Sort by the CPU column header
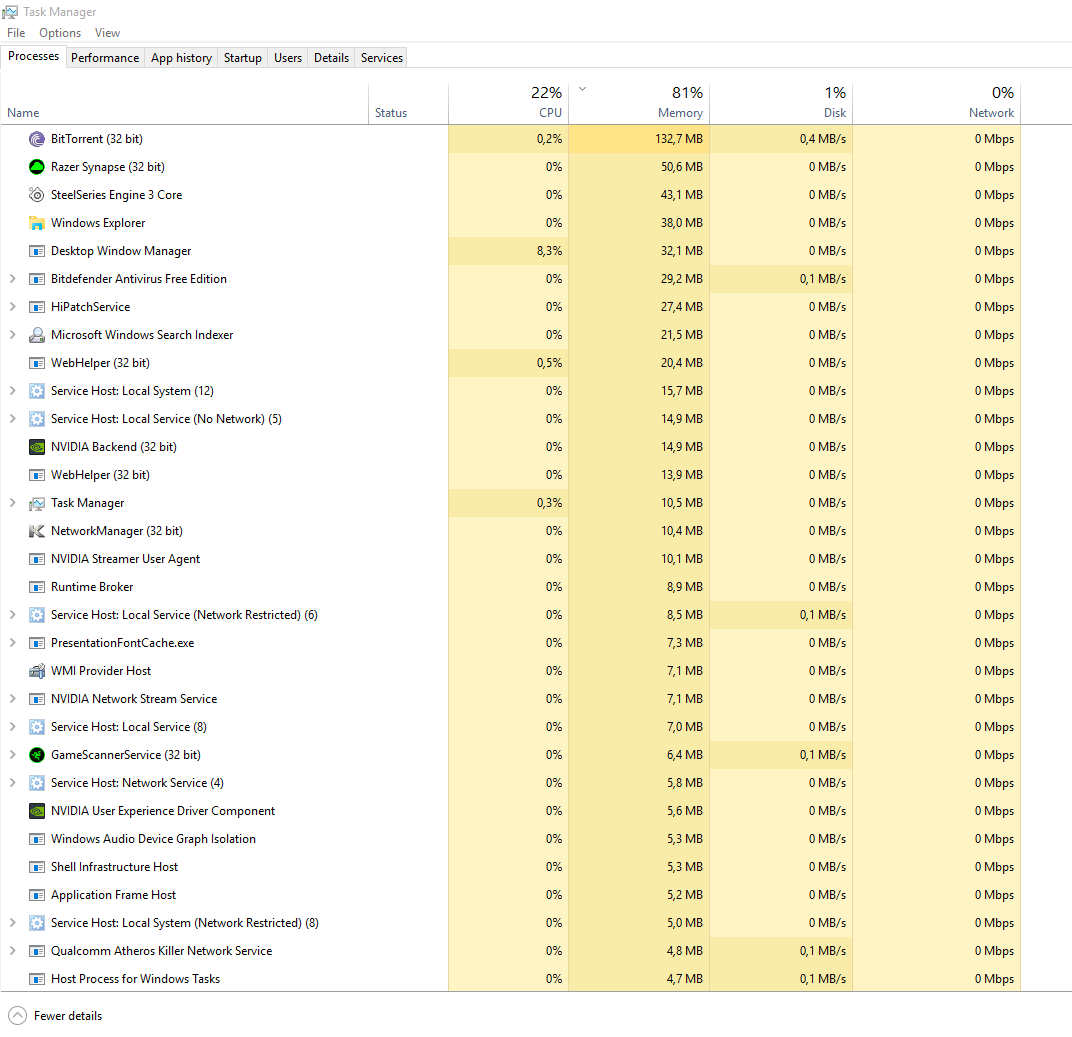The height and width of the screenshot is (1037, 1072). click(x=508, y=104)
